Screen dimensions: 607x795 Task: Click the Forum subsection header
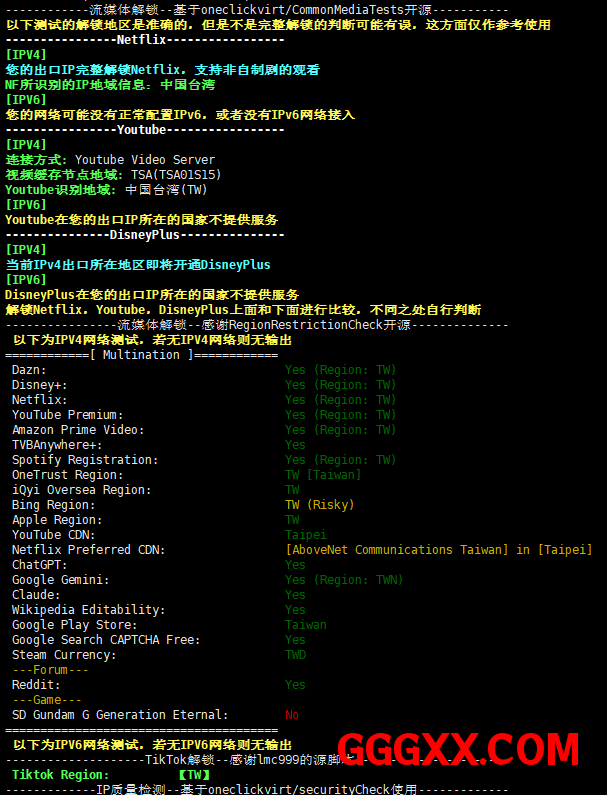[x=50, y=670]
